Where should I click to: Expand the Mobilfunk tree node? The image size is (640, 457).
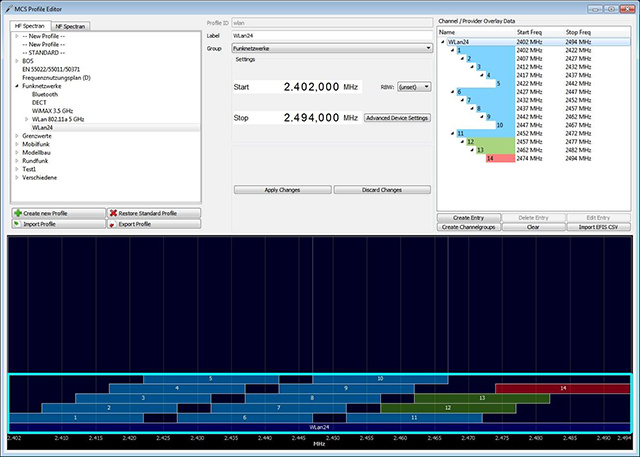pos(17,144)
